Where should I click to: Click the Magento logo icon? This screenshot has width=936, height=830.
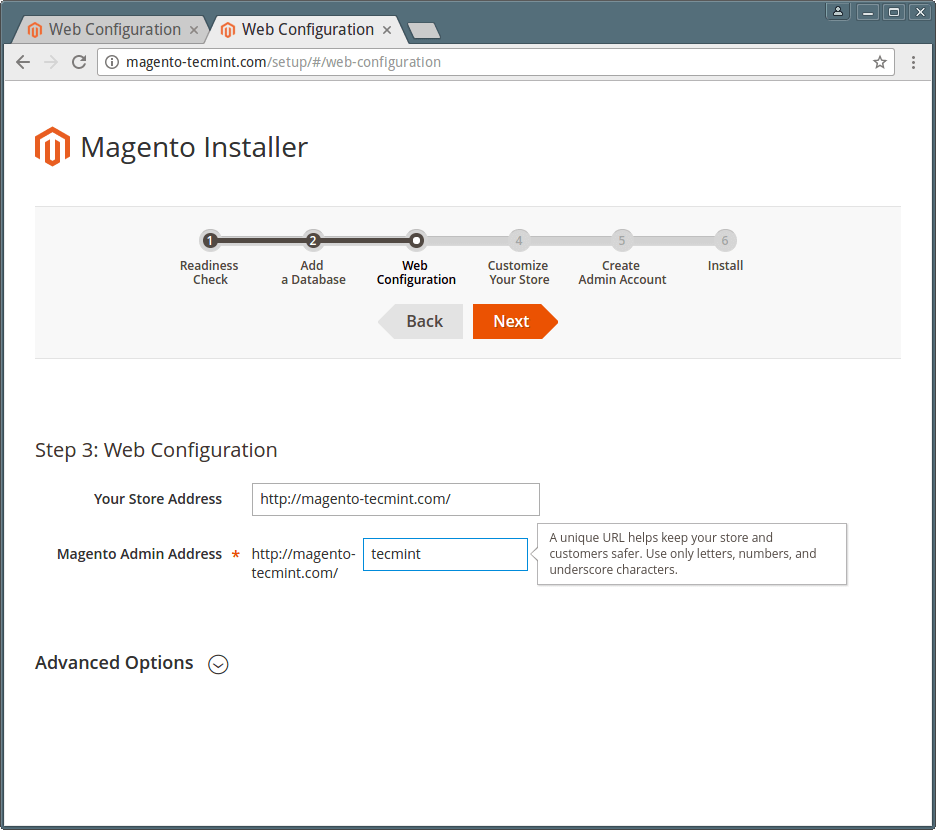(x=52, y=146)
